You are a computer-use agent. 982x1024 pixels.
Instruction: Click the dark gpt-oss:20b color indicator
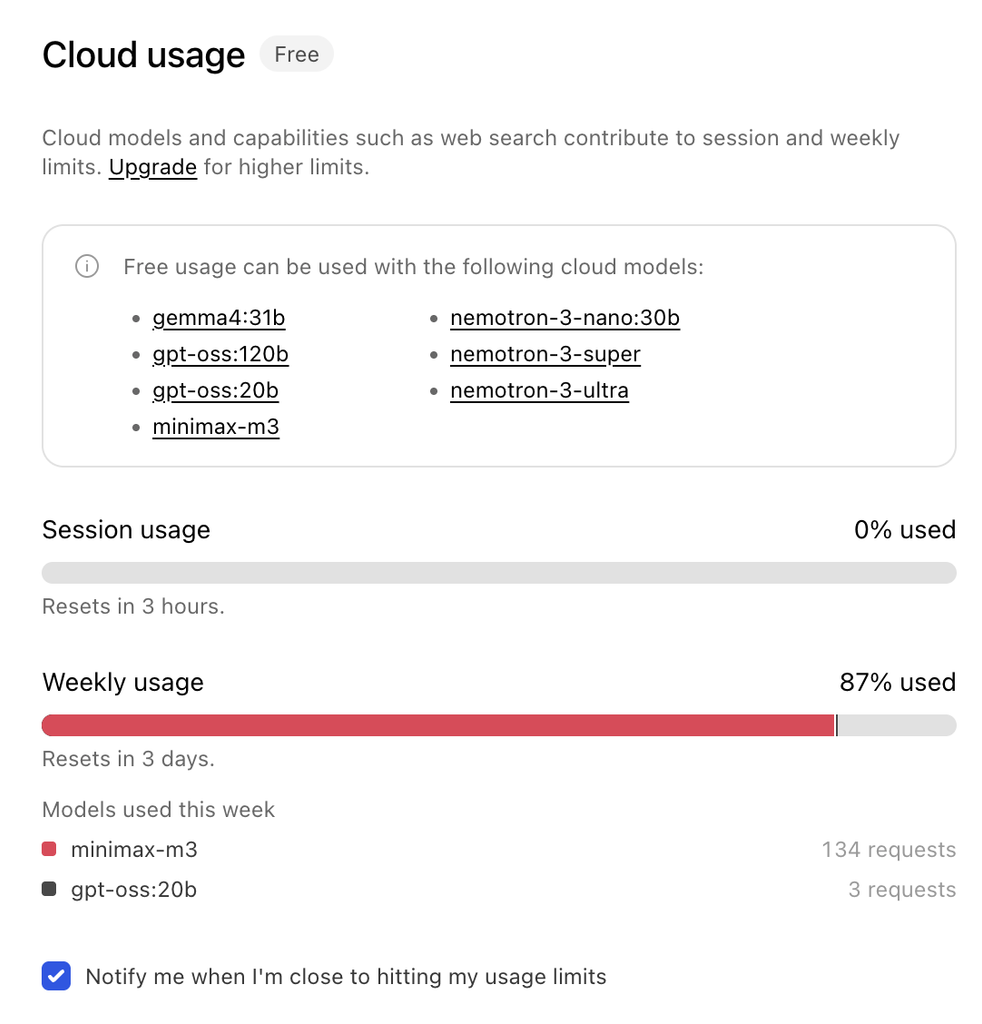tap(49, 889)
